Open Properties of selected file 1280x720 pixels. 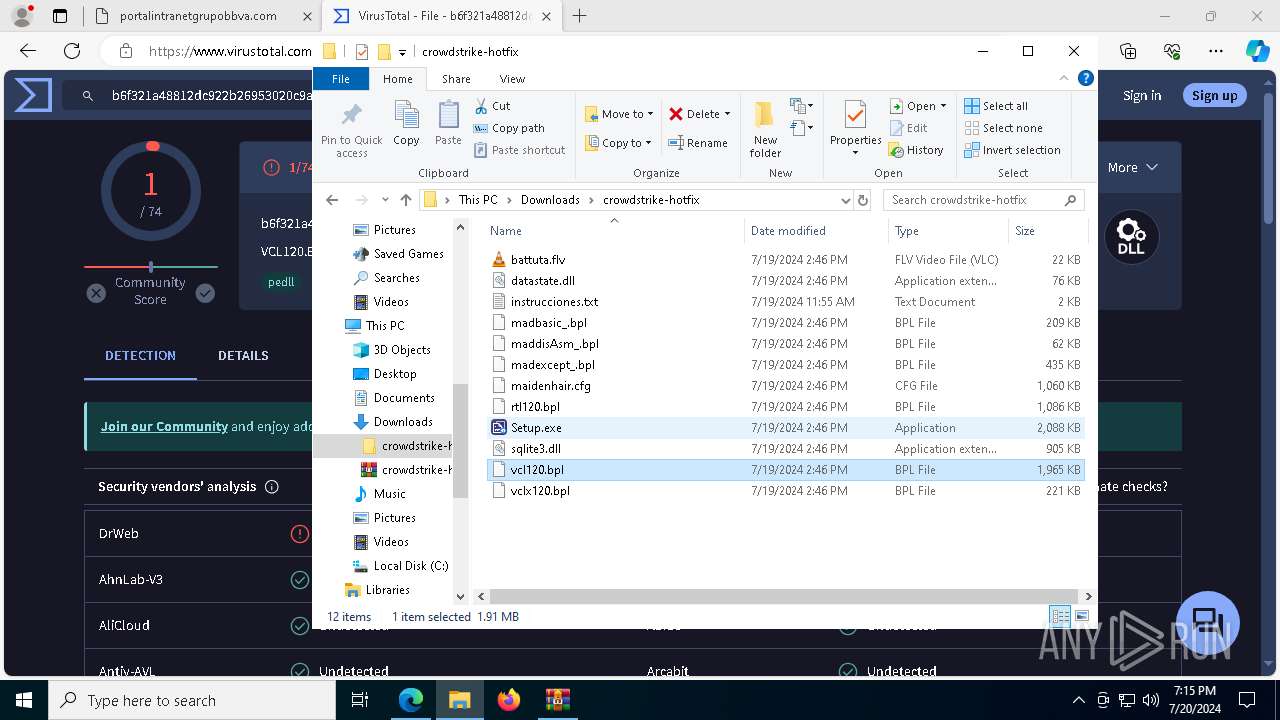pyautogui.click(x=855, y=127)
